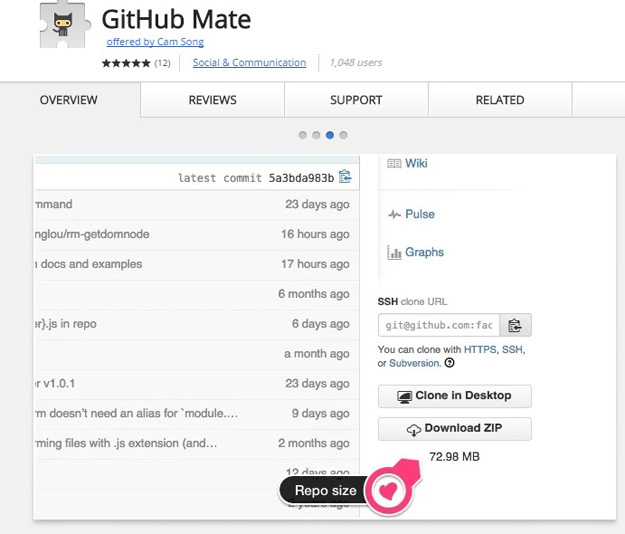
Task: Click the Wiki book icon
Action: [x=394, y=163]
